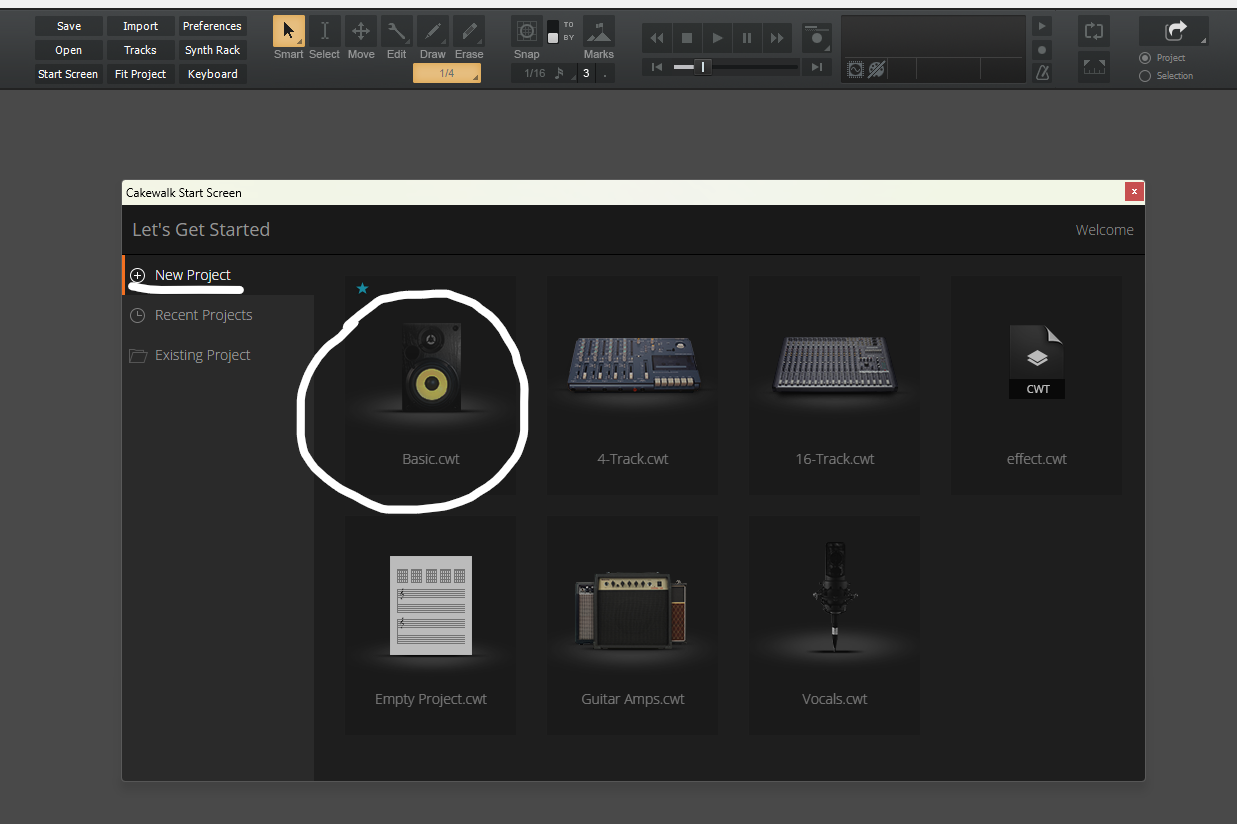Jump to project end
1237x824 pixels.
pos(817,67)
